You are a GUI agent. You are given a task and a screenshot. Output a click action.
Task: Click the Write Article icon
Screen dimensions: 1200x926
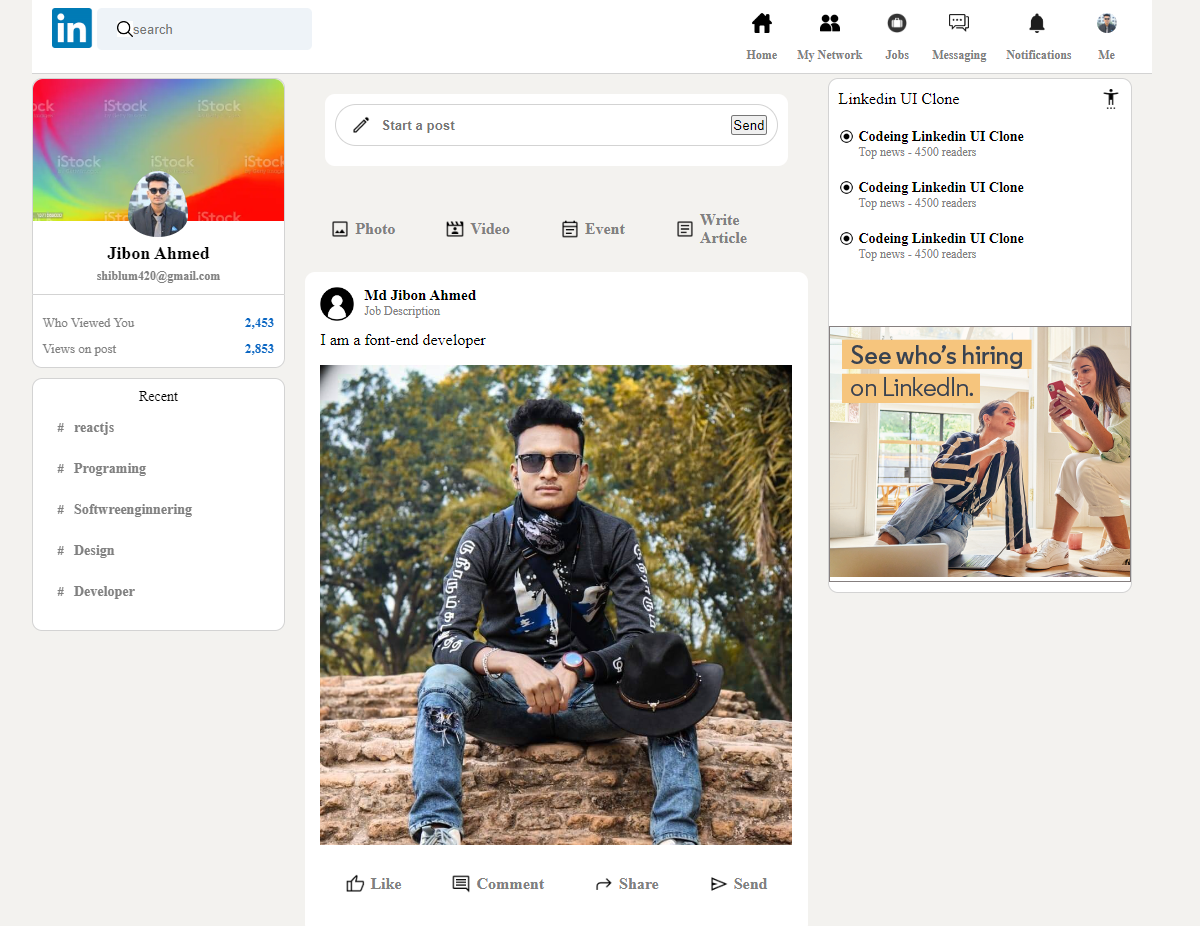(x=685, y=229)
